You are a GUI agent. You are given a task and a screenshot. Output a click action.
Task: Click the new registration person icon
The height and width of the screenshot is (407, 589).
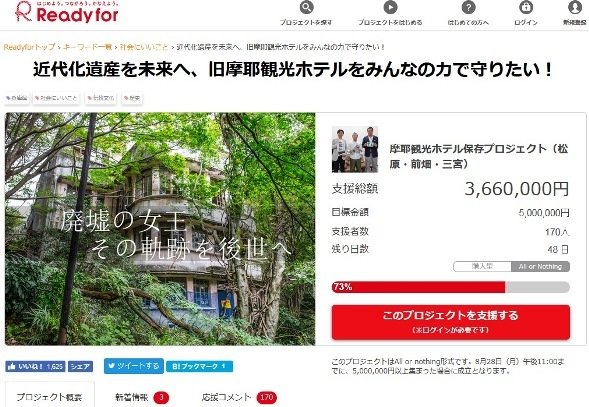(575, 7)
